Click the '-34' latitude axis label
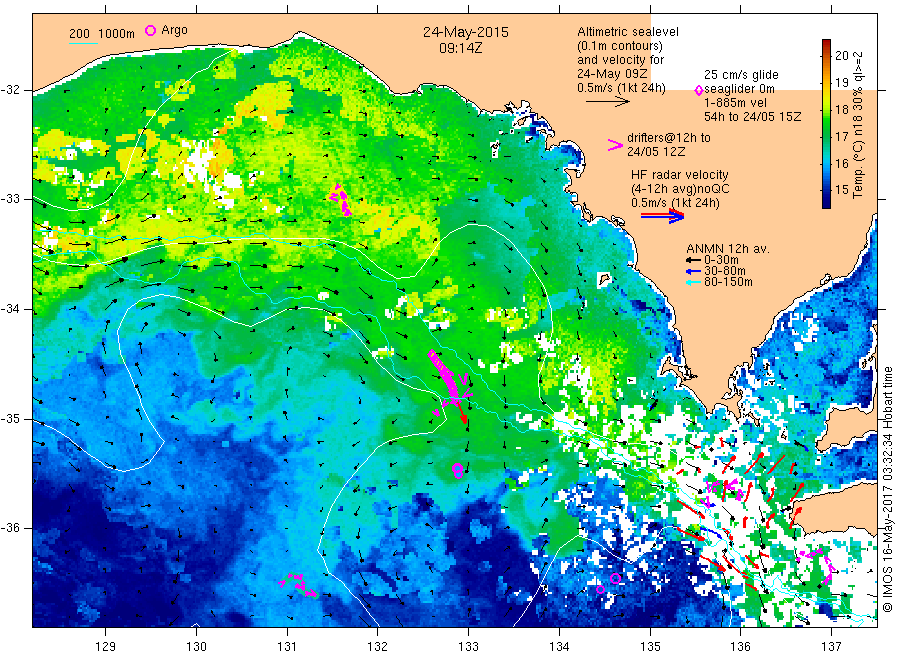 click(x=11, y=309)
